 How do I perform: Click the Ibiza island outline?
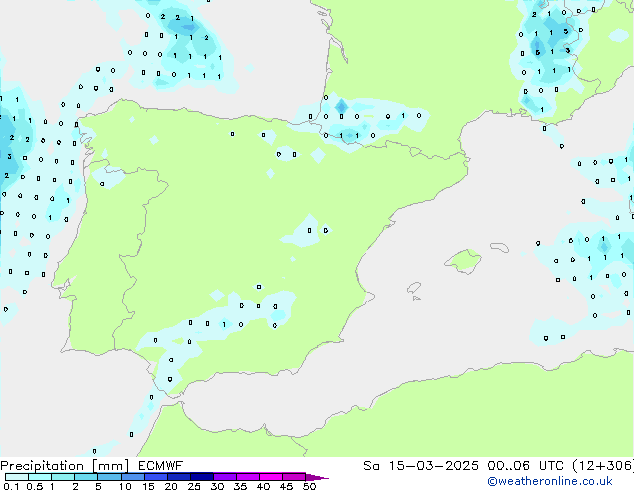tap(414, 288)
